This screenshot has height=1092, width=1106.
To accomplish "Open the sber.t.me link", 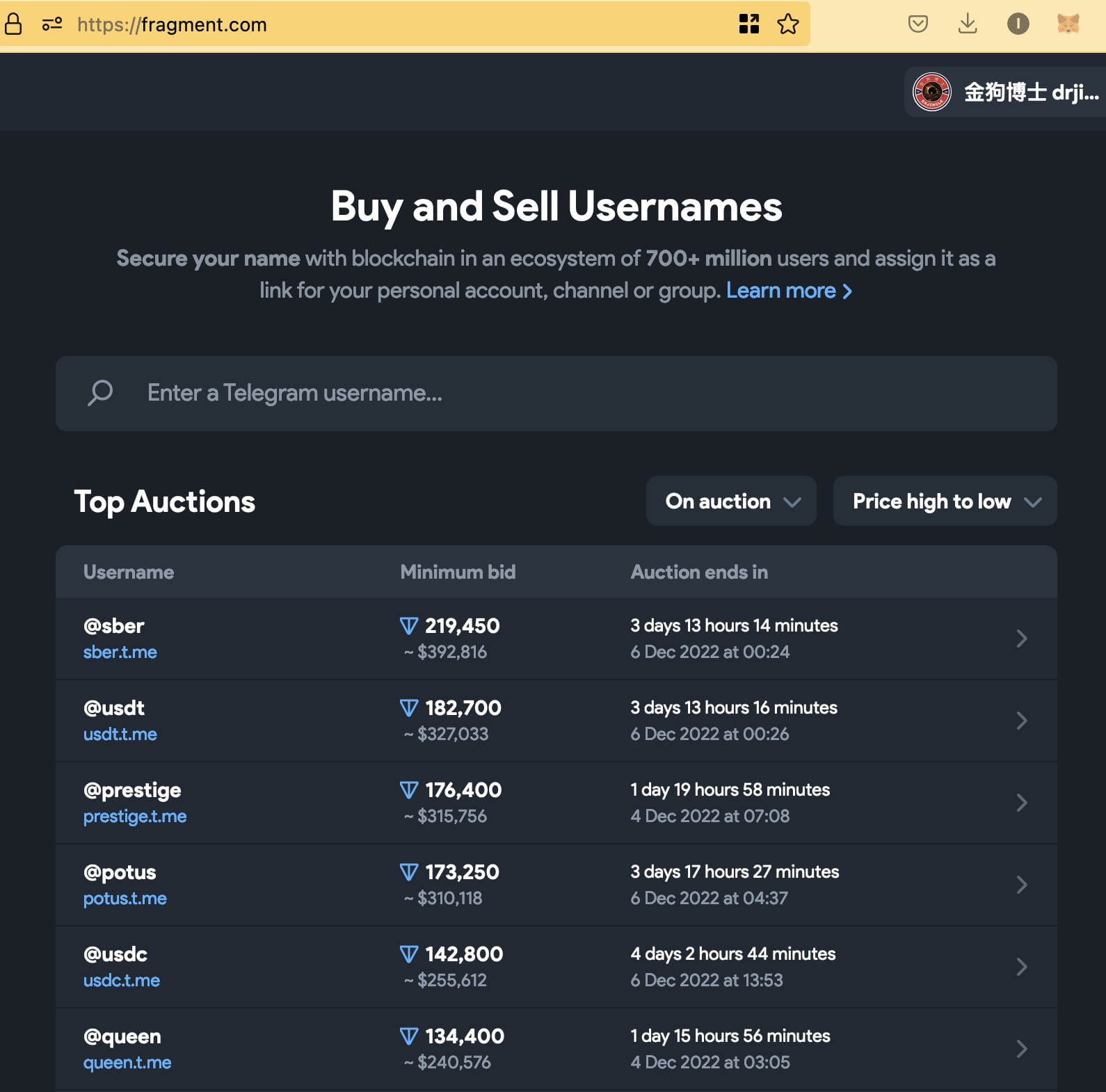I will 120,652.
